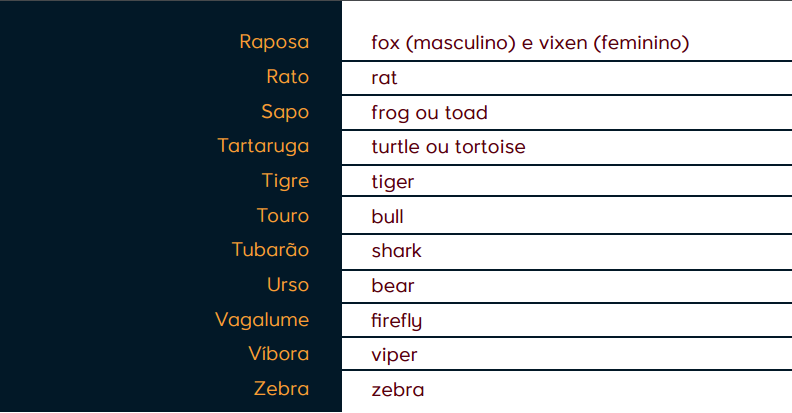792x413 pixels.
Task: Click the Urso label
Action: (x=288, y=285)
